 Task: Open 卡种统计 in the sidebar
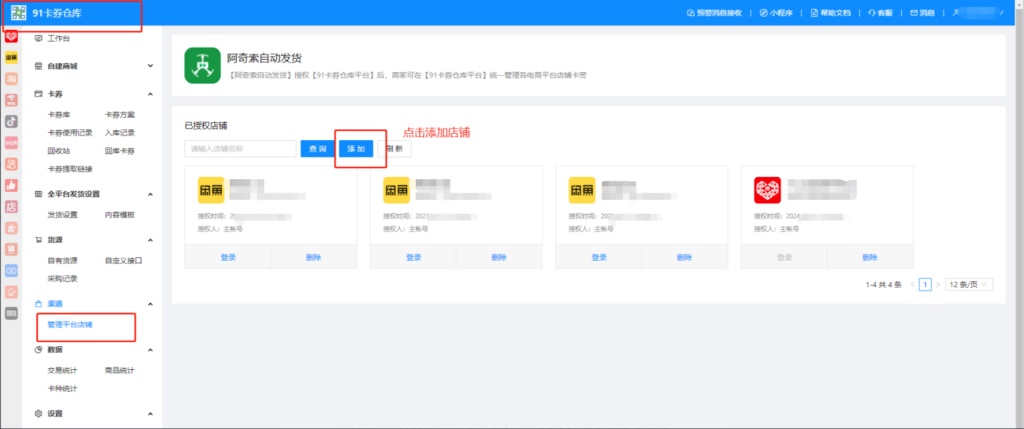point(63,389)
